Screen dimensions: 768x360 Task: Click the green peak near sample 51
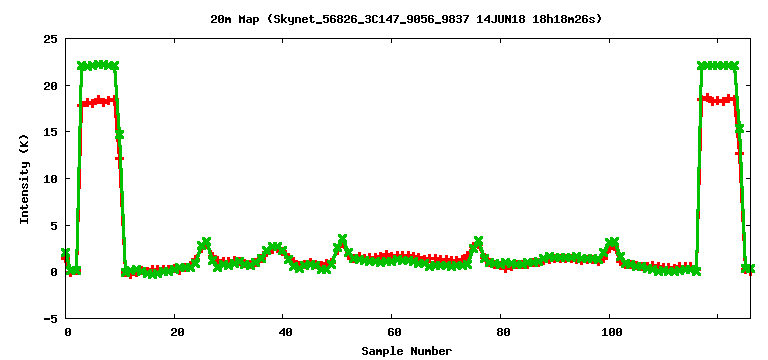(x=342, y=240)
